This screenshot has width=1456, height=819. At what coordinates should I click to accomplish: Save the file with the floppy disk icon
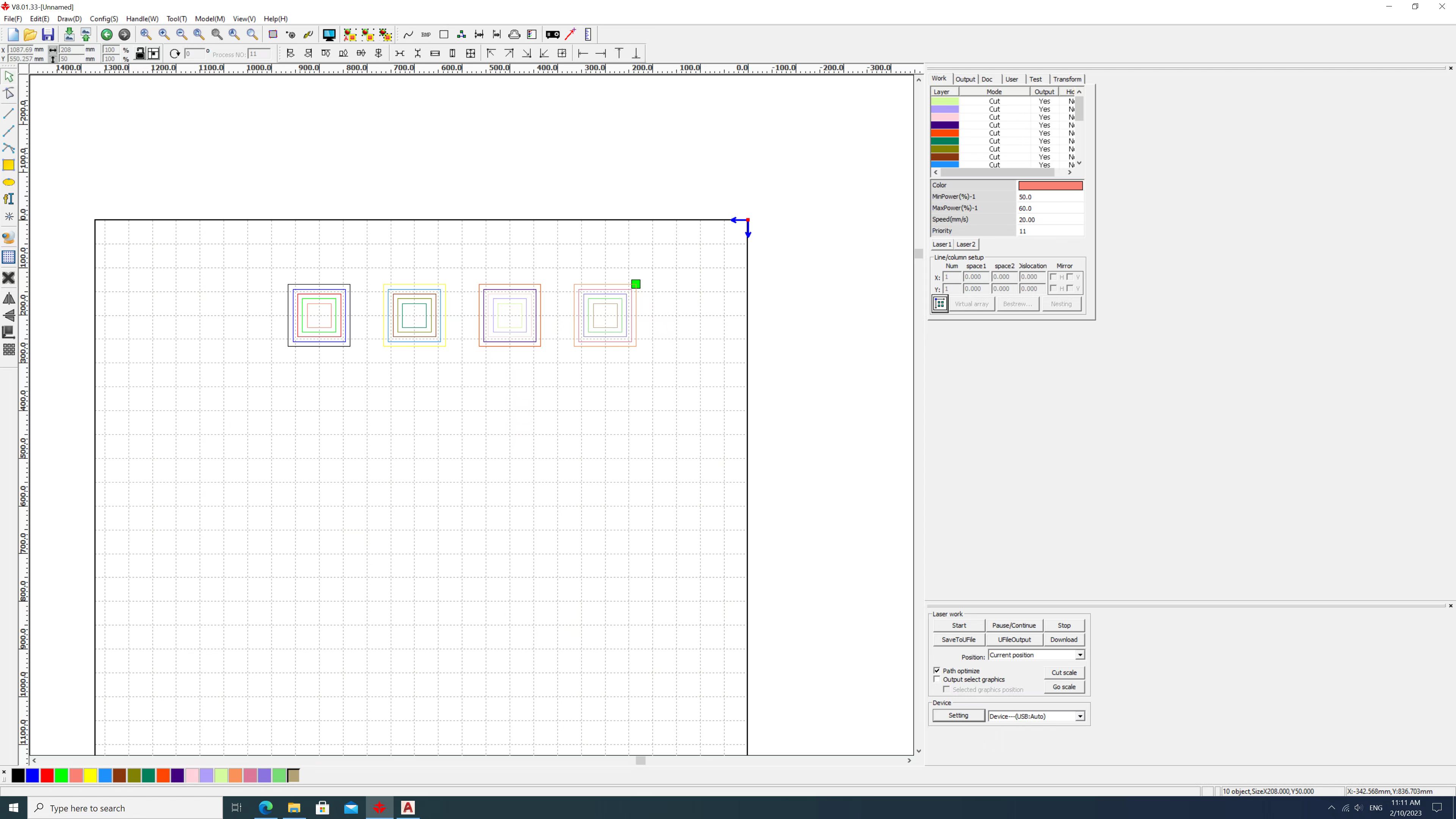click(48, 35)
